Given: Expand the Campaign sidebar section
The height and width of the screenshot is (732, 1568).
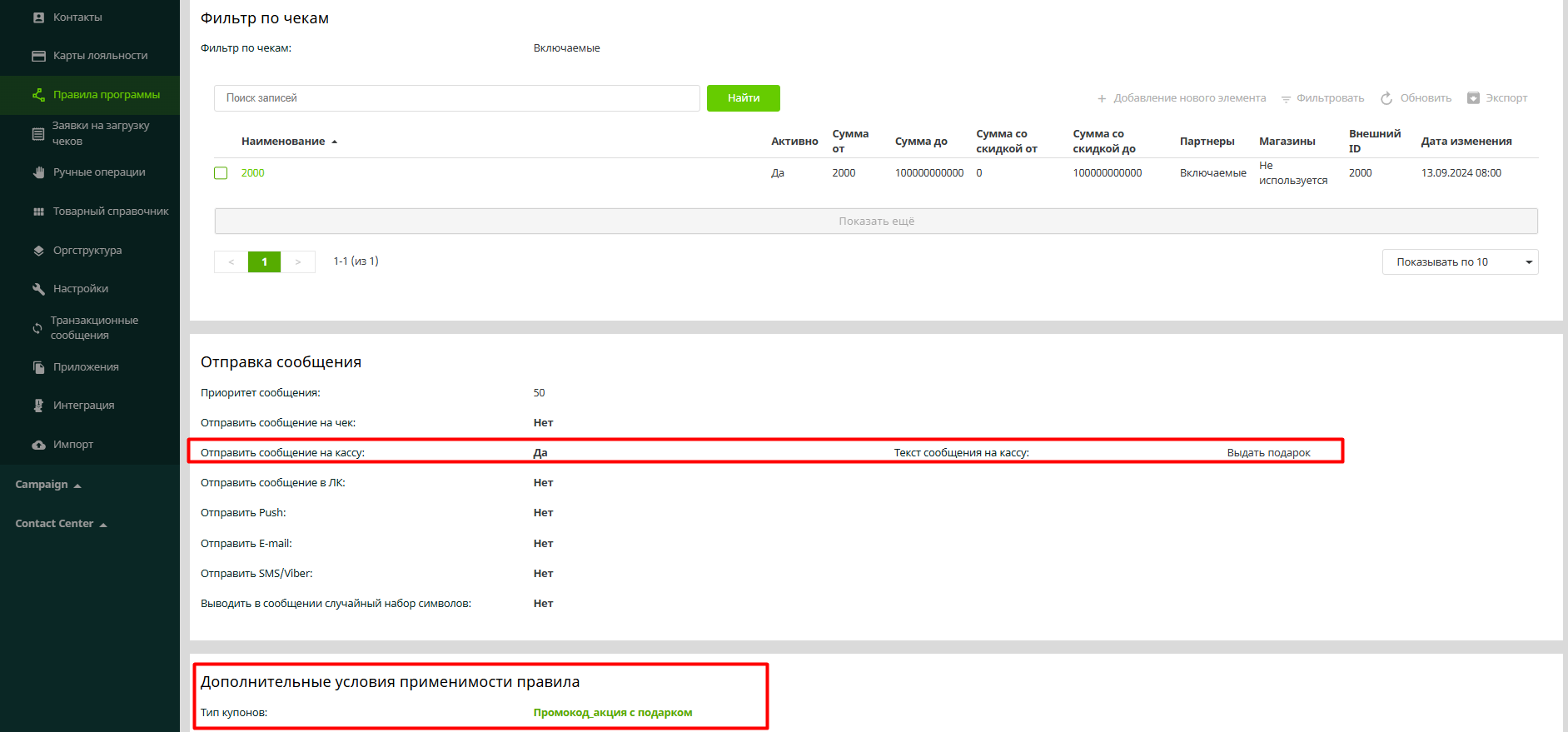Looking at the screenshot, I should click(48, 485).
